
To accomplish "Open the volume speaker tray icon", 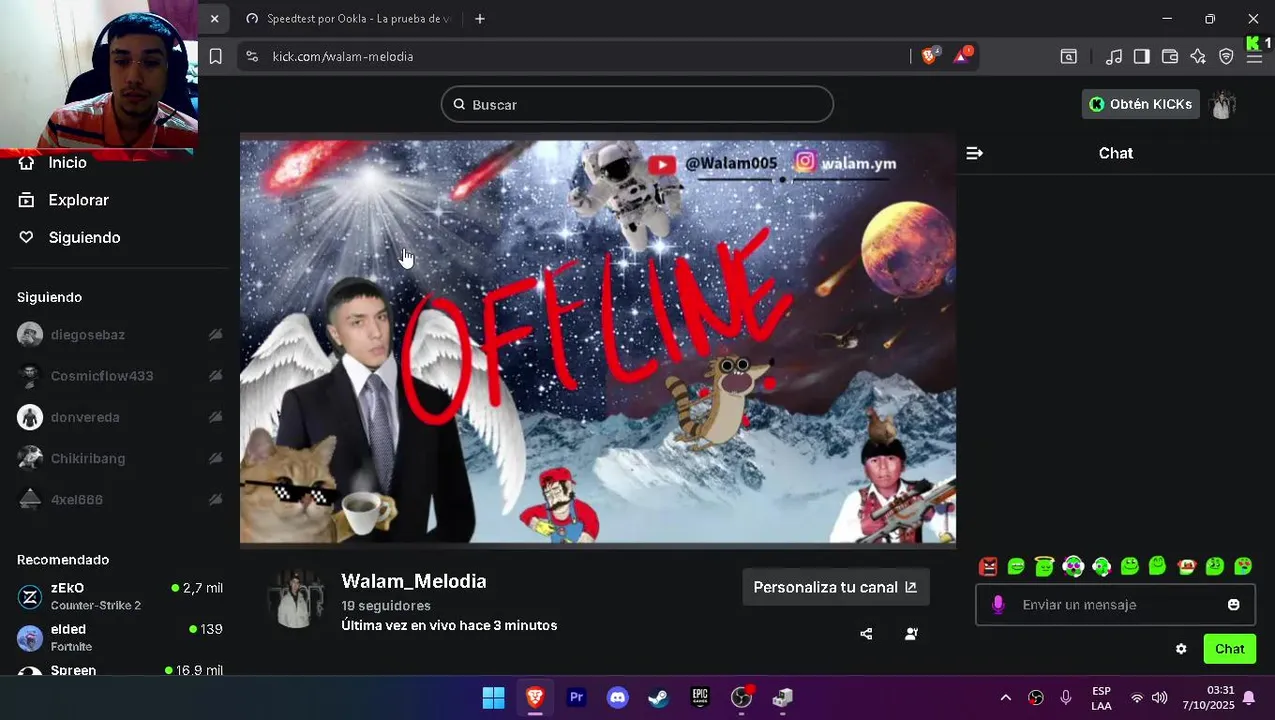I will (1159, 698).
